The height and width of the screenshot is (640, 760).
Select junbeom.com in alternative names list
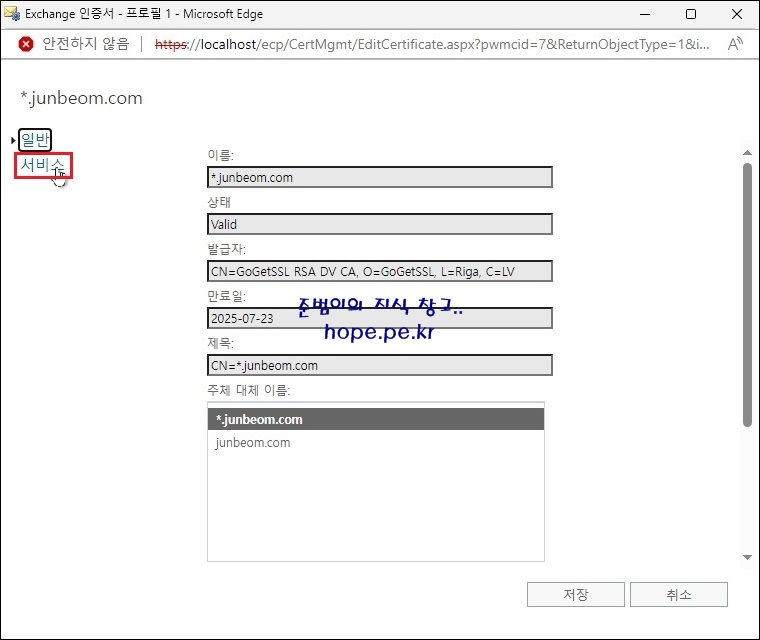click(376, 442)
